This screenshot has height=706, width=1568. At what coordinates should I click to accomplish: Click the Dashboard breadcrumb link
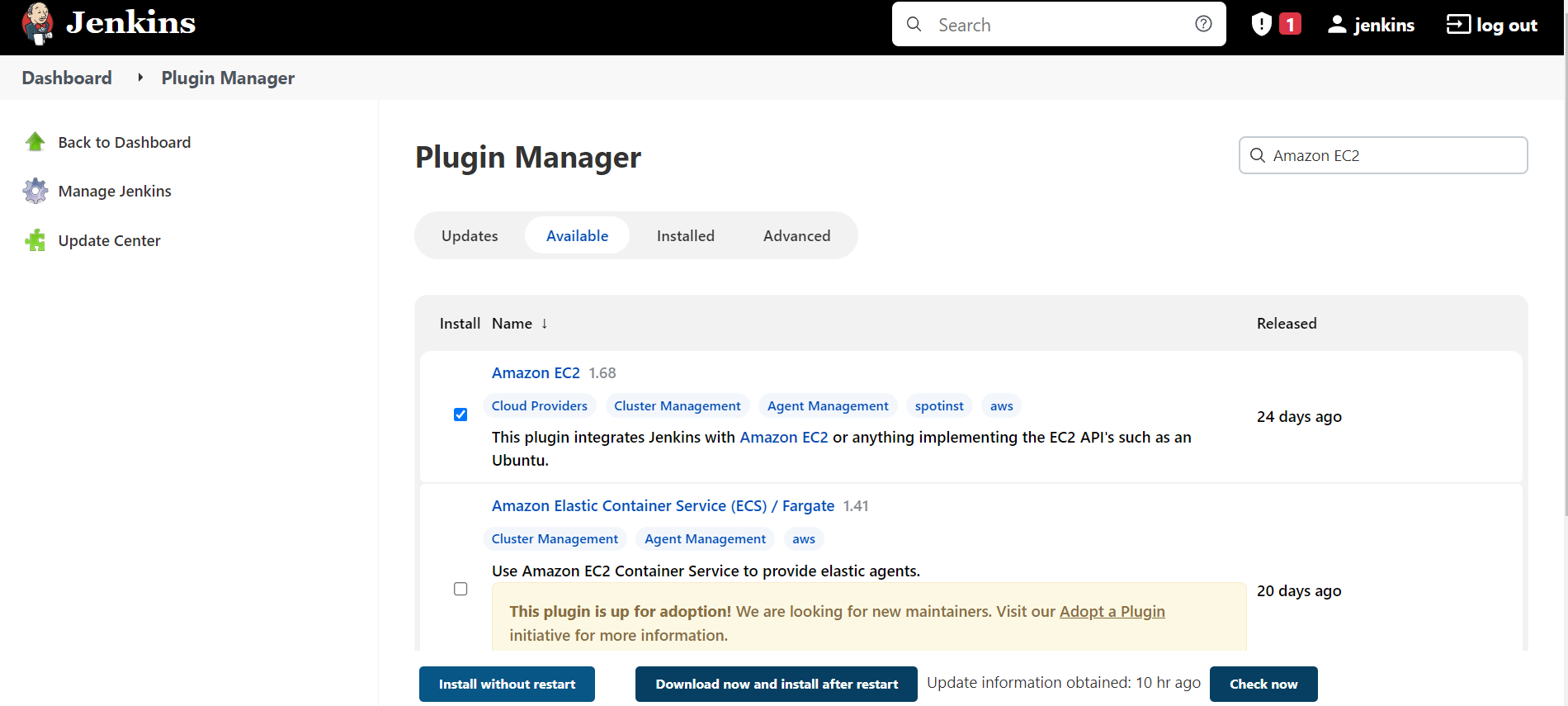click(67, 78)
